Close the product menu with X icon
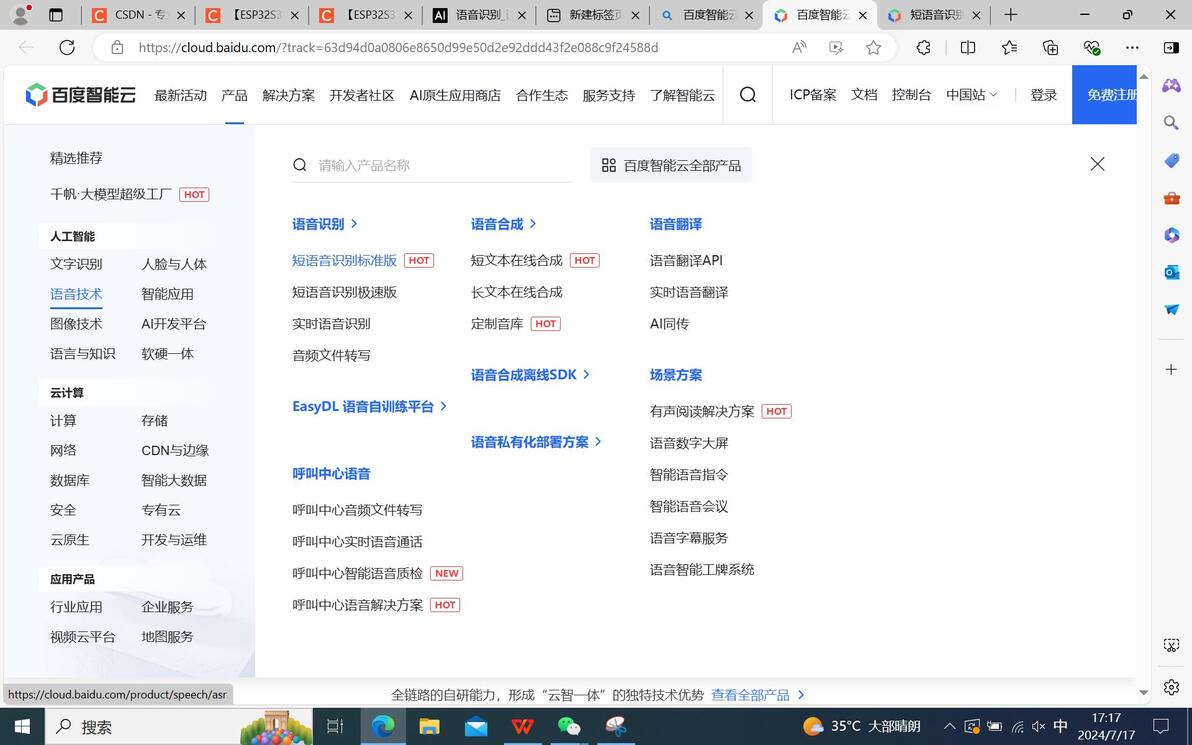The height and width of the screenshot is (745, 1192). pos(1097,163)
